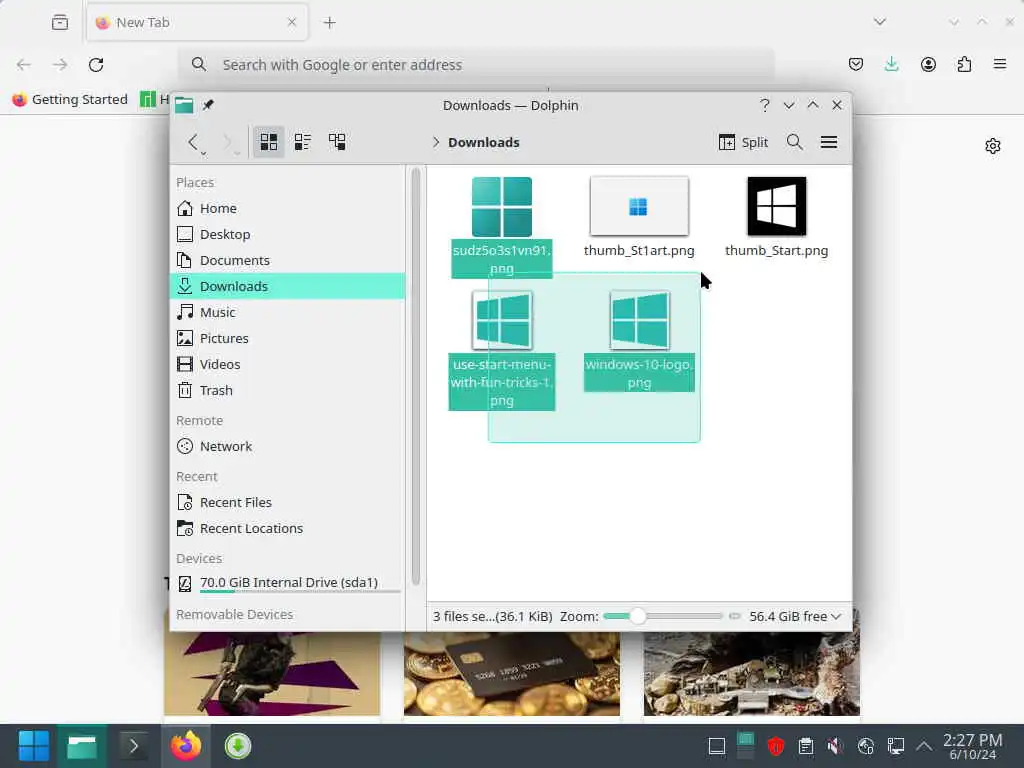The image size is (1024, 768).
Task: Open Firefox Pocket save icon
Action: (856, 64)
